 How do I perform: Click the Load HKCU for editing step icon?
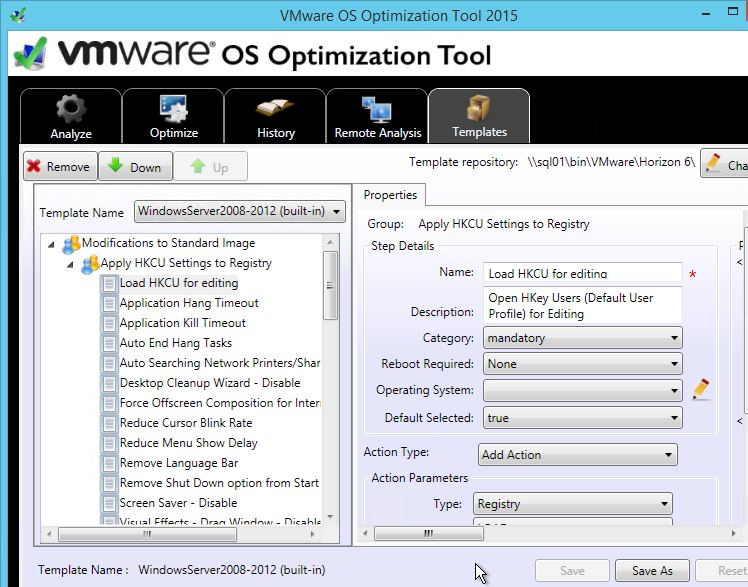click(109, 284)
